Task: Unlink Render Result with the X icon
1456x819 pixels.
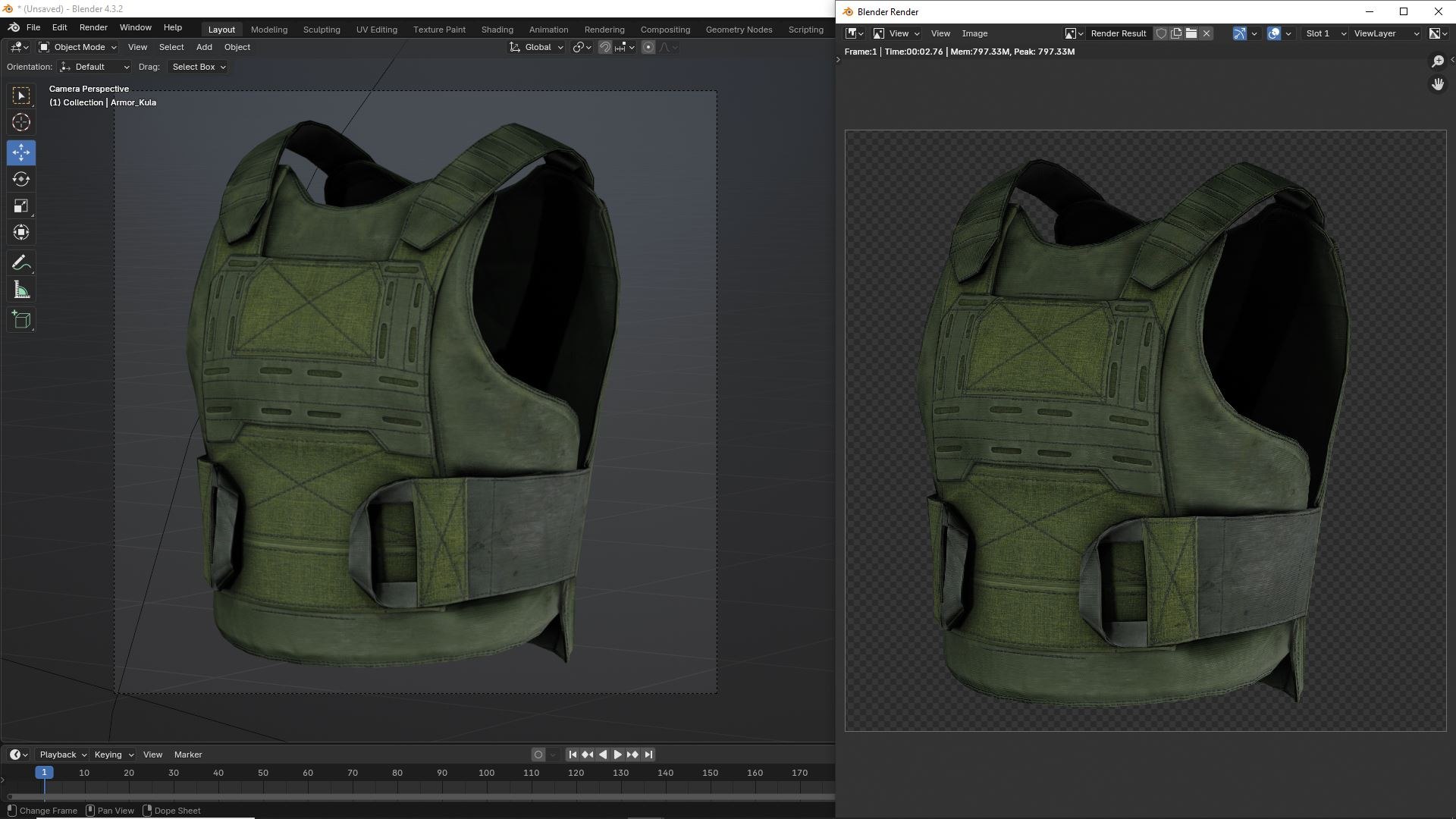Action: click(1207, 33)
